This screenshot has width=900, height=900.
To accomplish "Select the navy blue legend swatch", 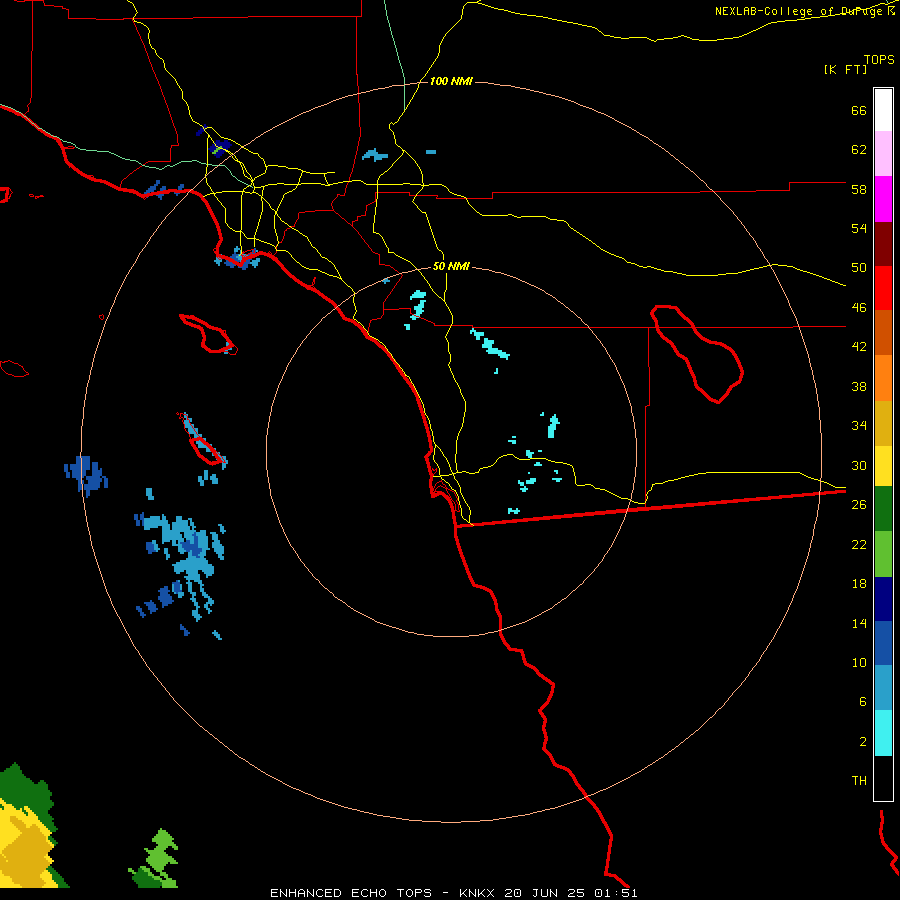I will point(883,599).
